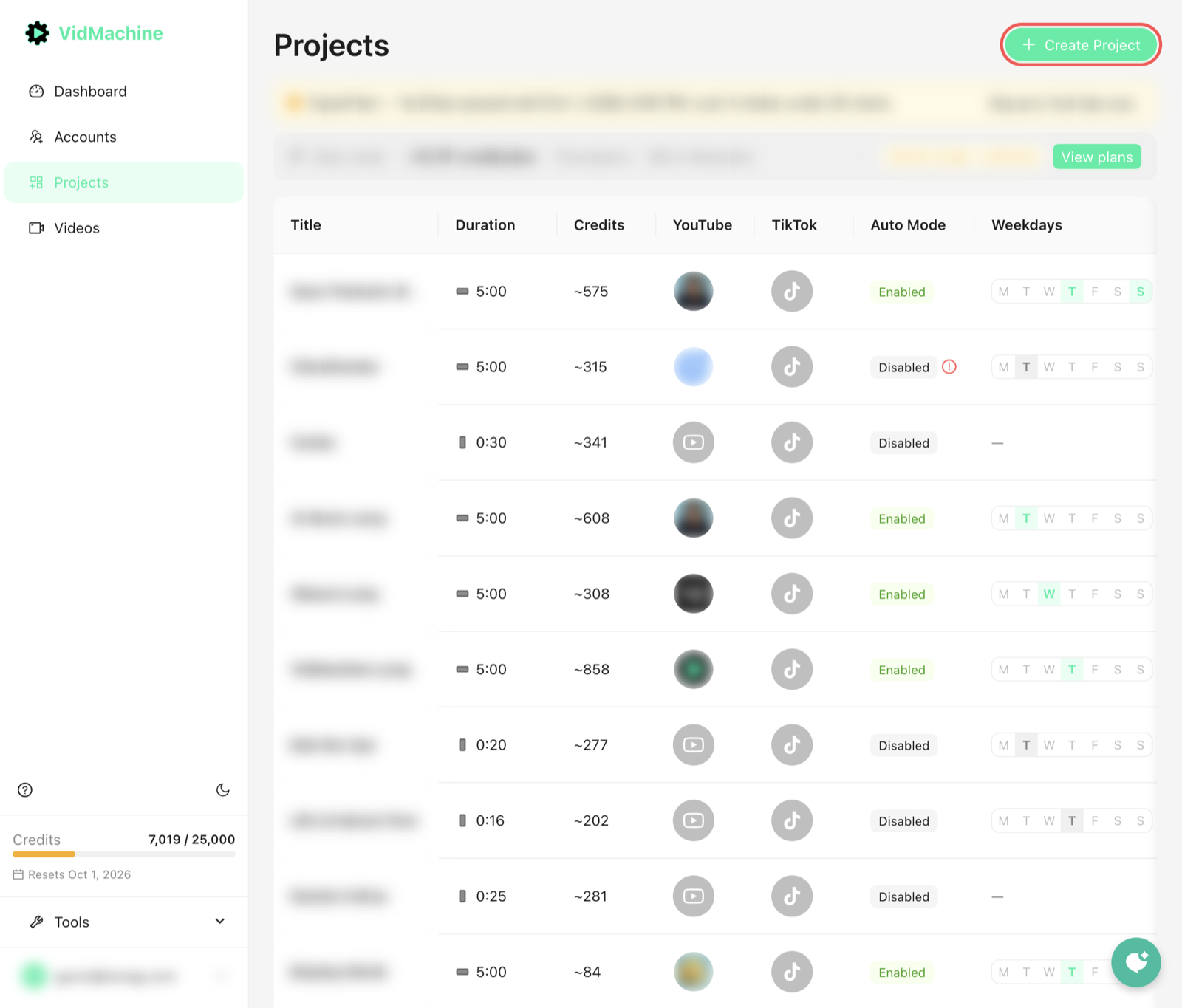Click the 7,019 / 25,000 credits count

point(192,840)
